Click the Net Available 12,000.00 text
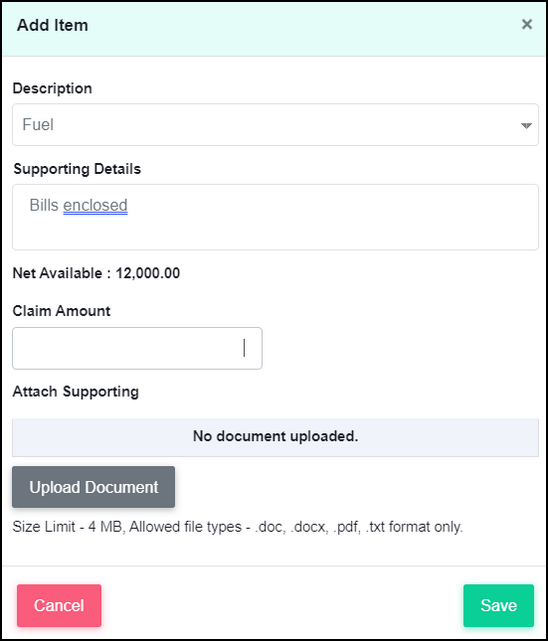Viewport: 548px width, 641px height. click(96, 273)
